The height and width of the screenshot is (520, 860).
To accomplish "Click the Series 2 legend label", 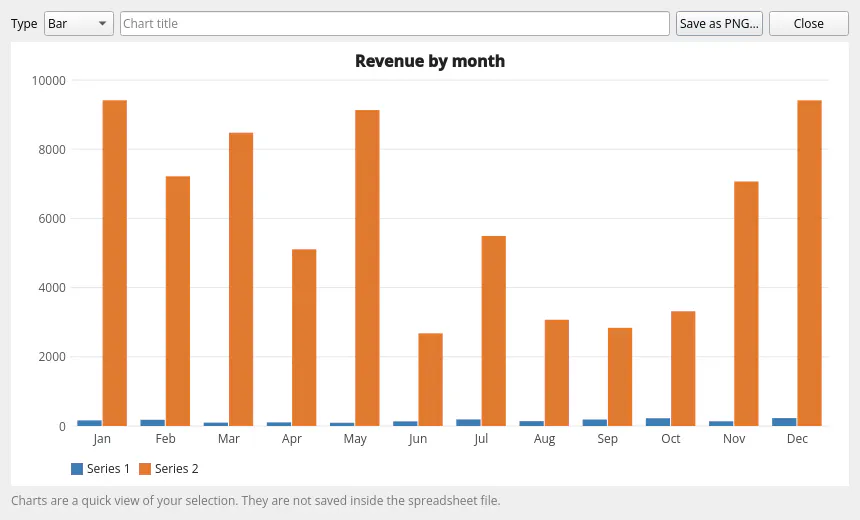I will tap(177, 468).
